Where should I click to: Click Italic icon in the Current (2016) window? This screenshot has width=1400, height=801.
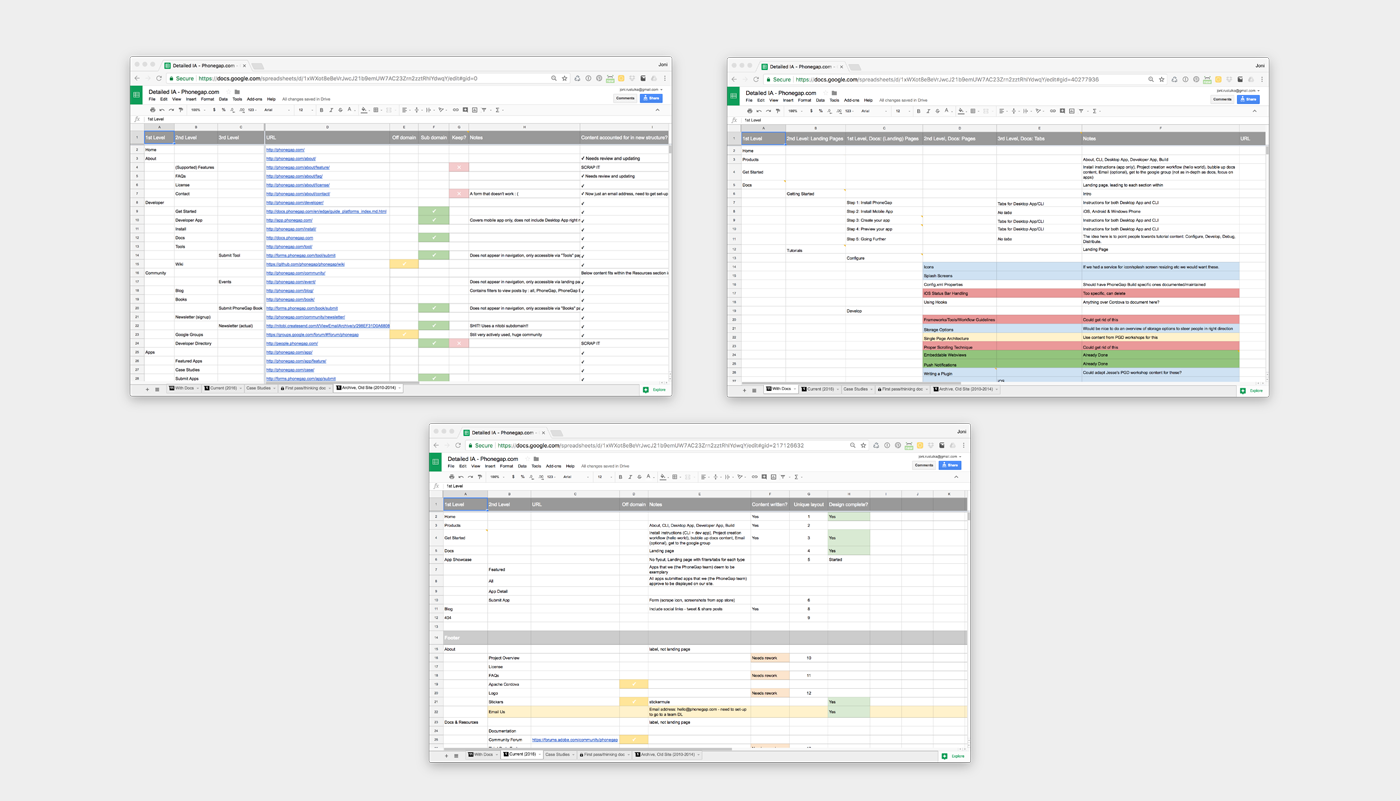point(630,477)
